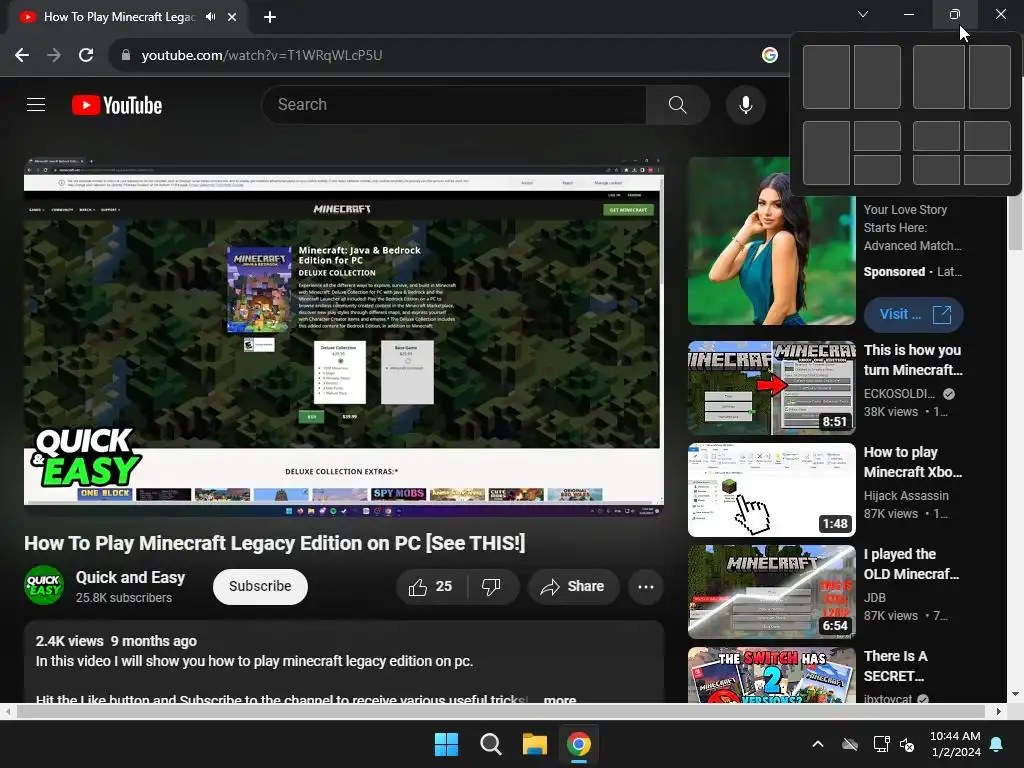Click the Visit sponsored ad button
1024x768 pixels.
tap(914, 315)
